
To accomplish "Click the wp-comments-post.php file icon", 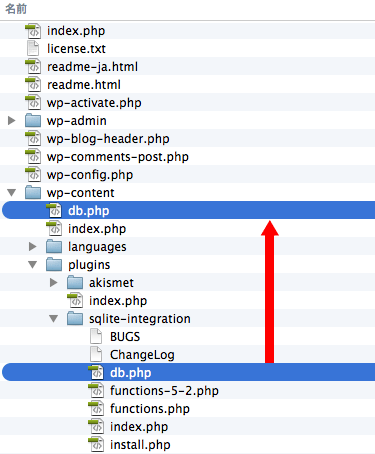I will (x=33, y=157).
